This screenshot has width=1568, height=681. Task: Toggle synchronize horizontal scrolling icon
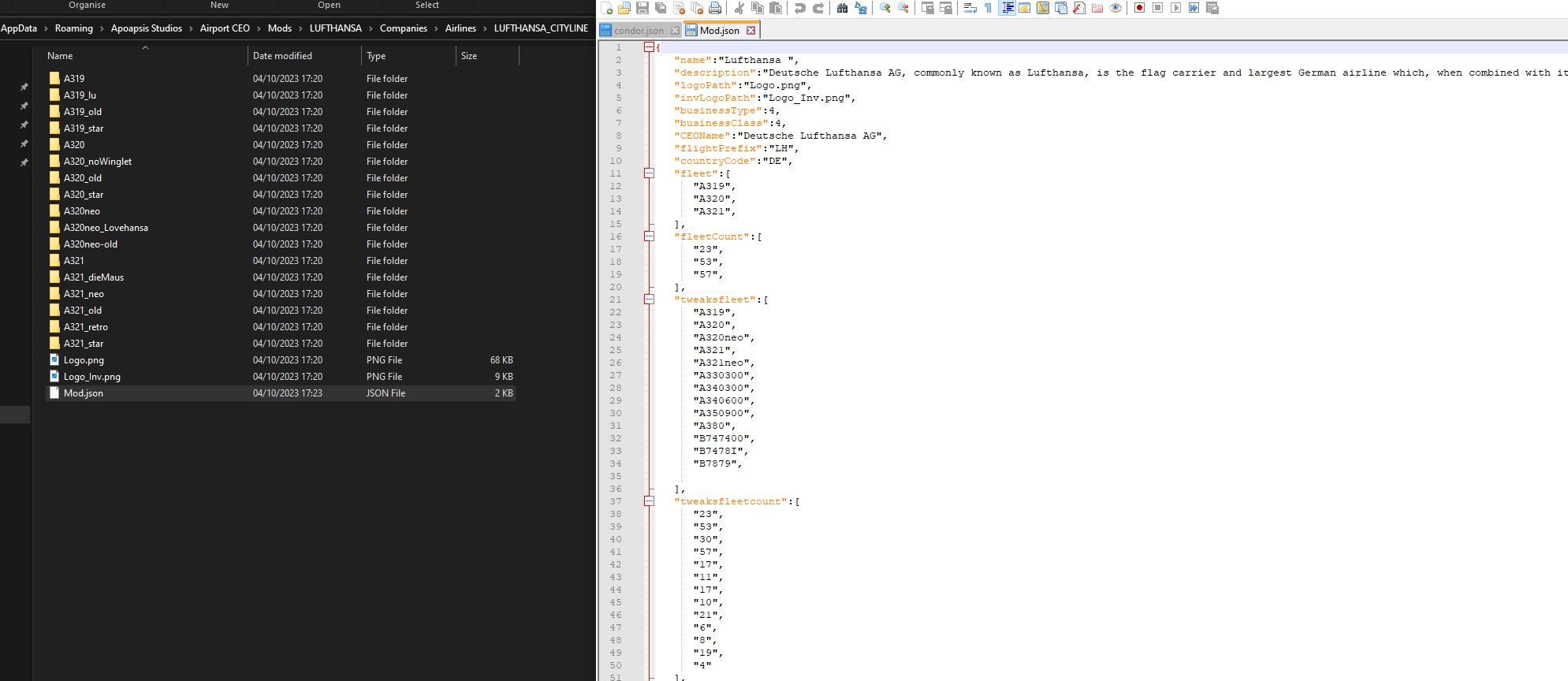coord(946,8)
